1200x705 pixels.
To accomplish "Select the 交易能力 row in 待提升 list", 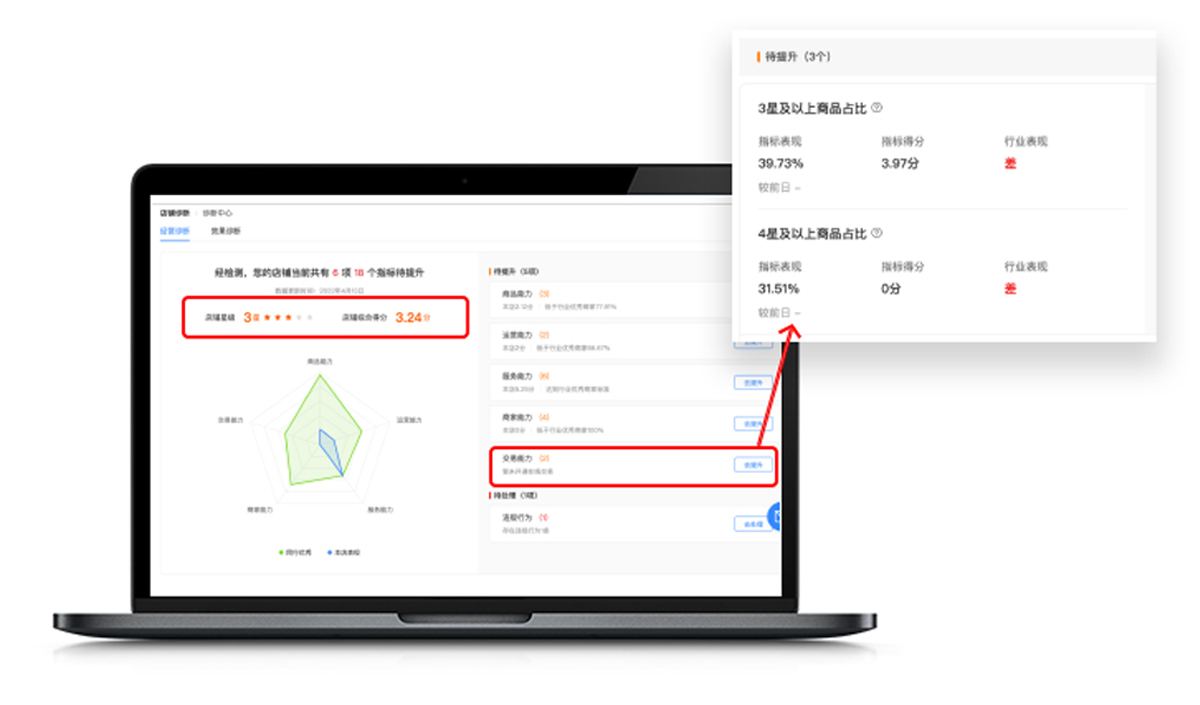I will 633,465.
